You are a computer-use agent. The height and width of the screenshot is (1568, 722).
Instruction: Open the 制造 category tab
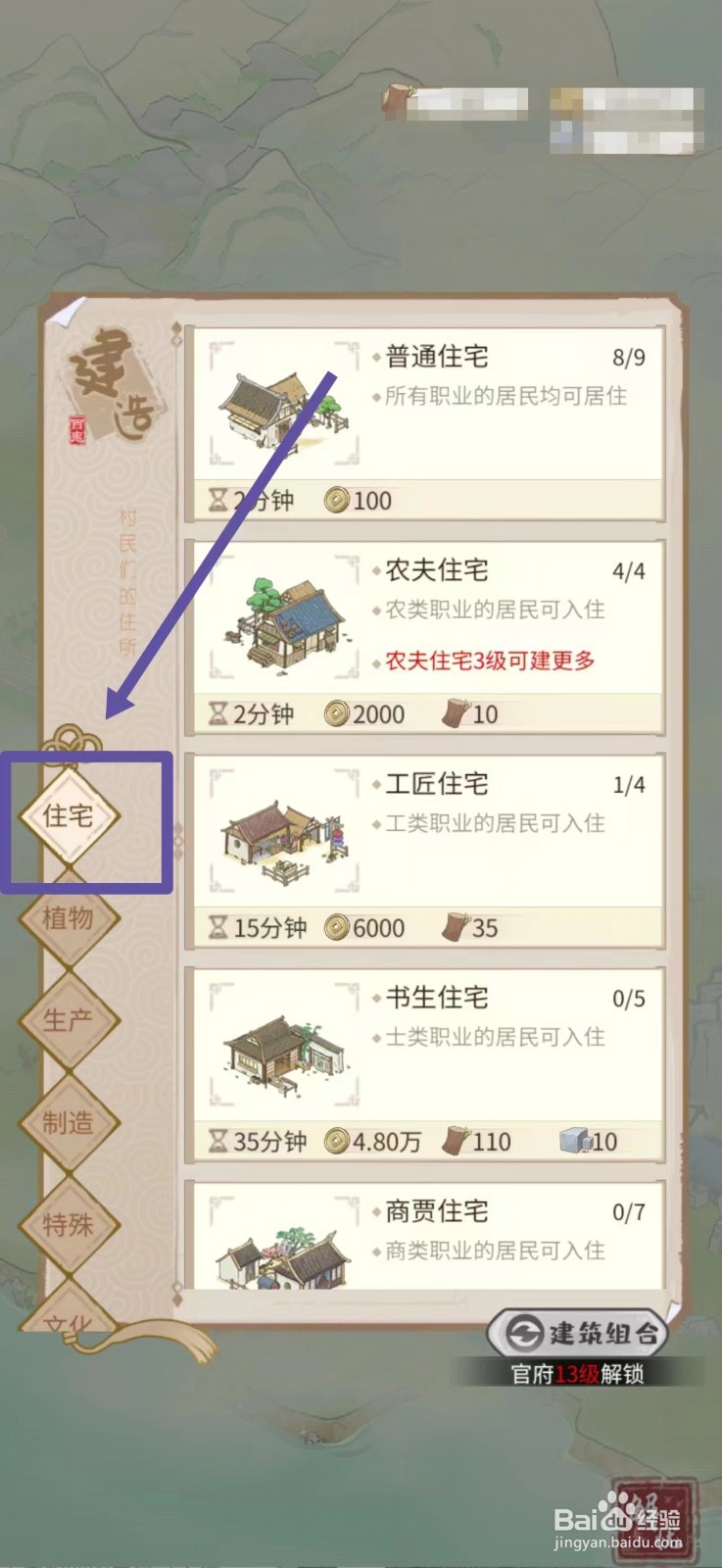pos(69,1122)
